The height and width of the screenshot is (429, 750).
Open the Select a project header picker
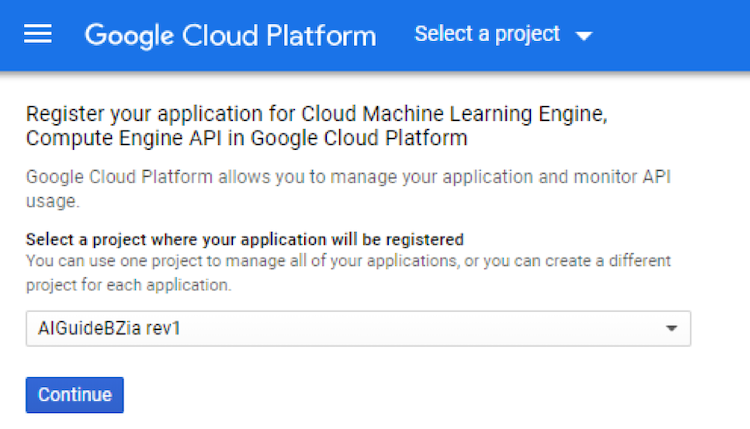[502, 35]
